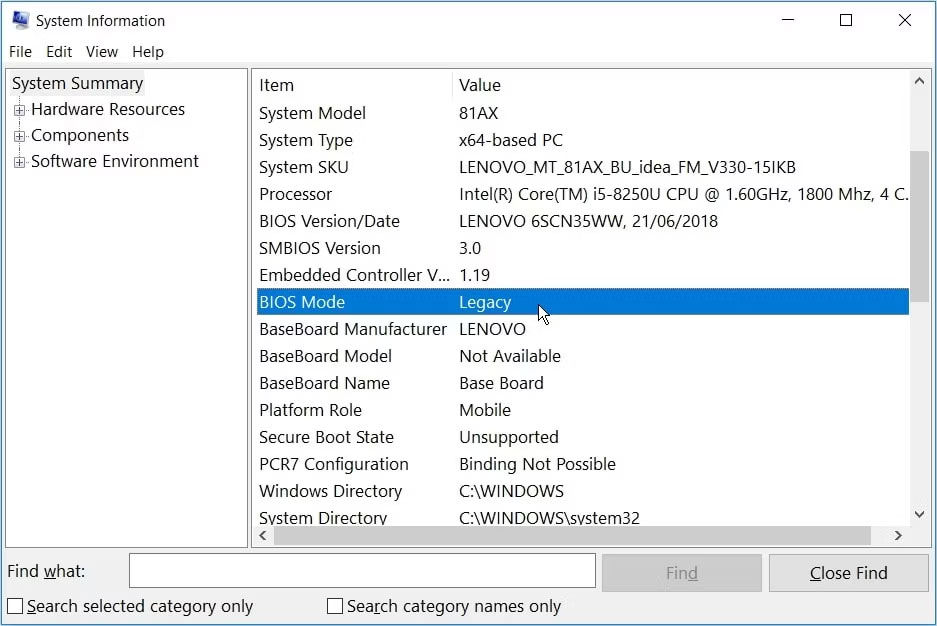Select the Processor row

pyautogui.click(x=583, y=194)
